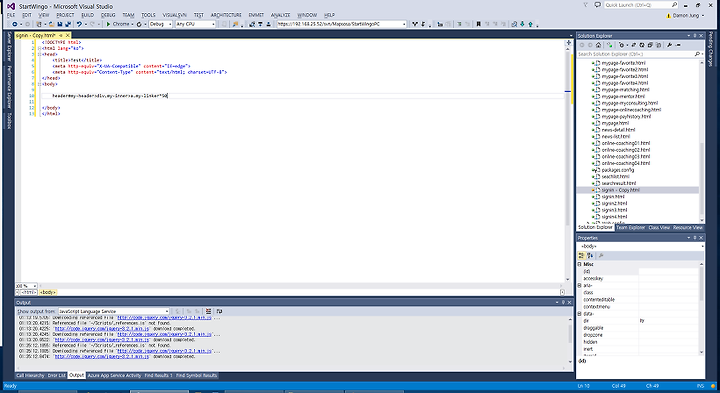Open the Debug configuration dropdown

click(170, 24)
